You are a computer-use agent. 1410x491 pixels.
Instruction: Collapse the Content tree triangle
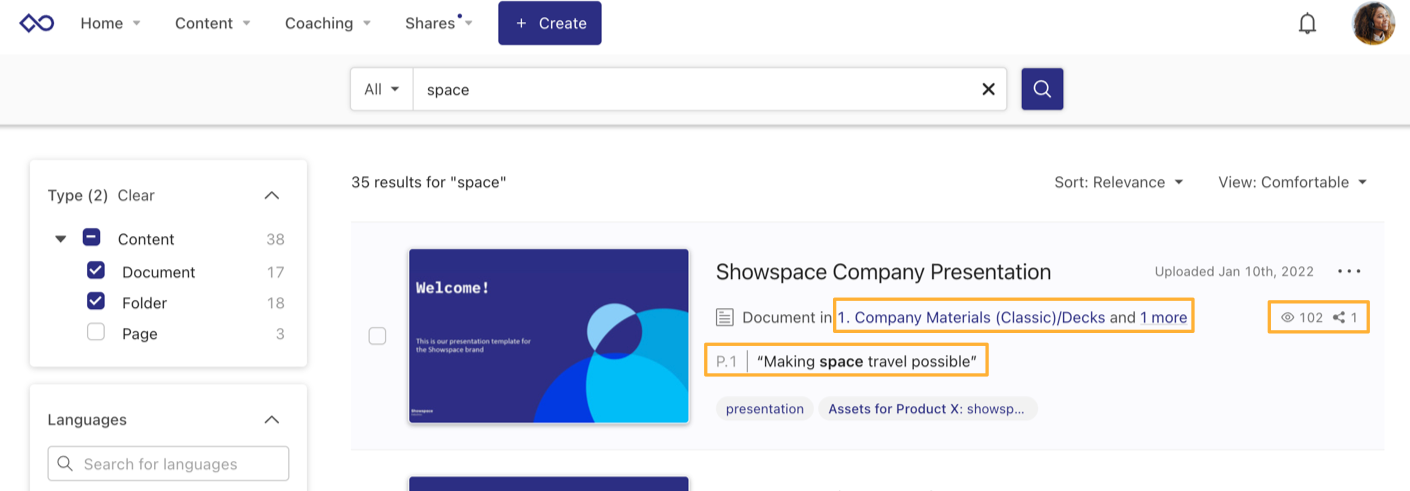(x=61, y=239)
